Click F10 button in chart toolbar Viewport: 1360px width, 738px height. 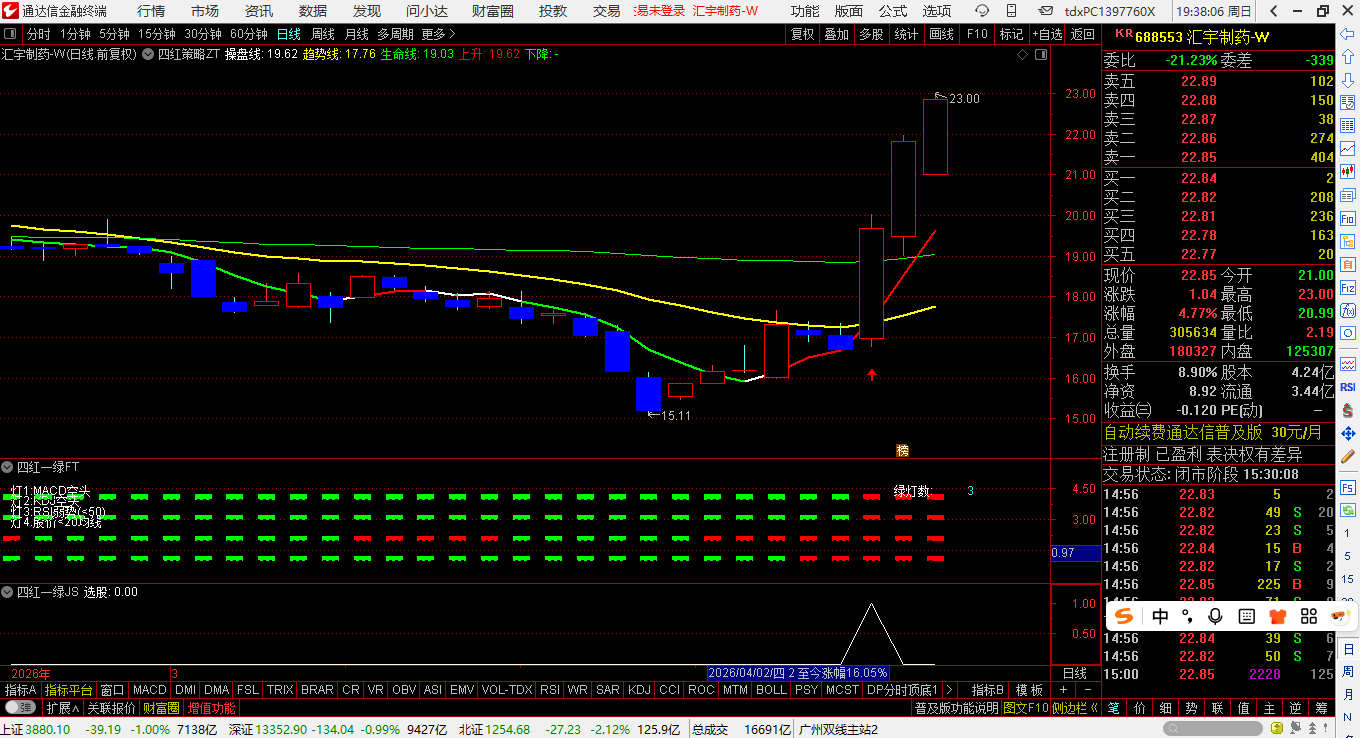click(977, 34)
